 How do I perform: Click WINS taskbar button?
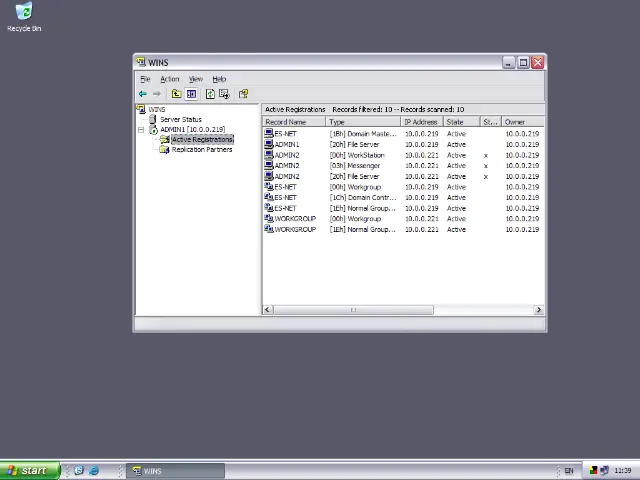[176, 471]
